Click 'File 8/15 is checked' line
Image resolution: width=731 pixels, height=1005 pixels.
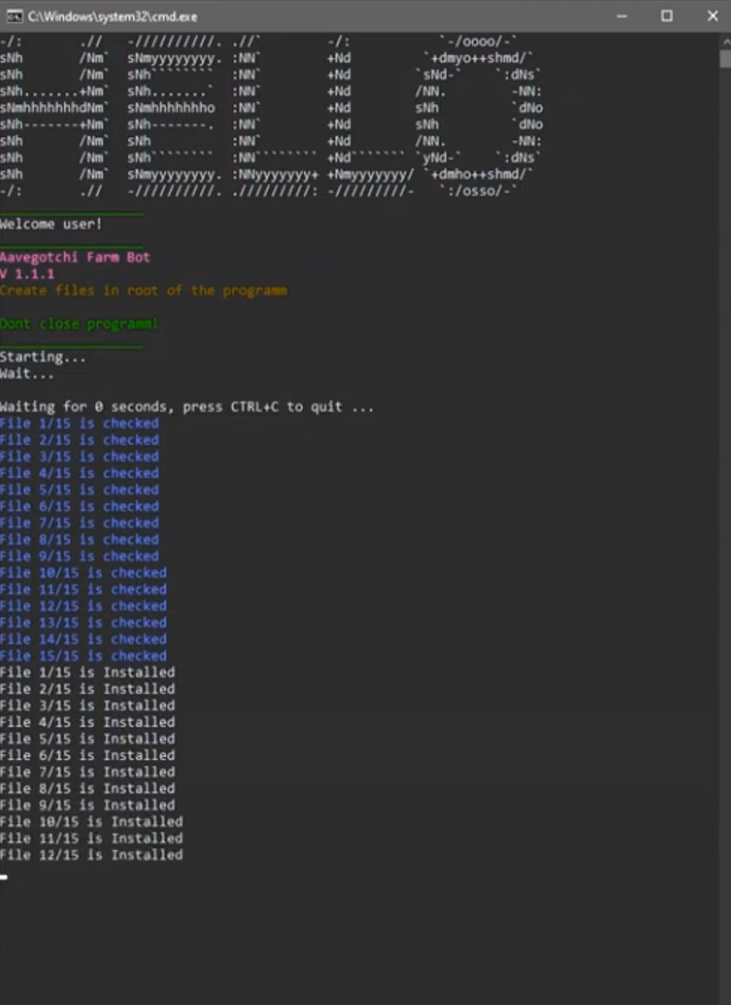[79, 540]
